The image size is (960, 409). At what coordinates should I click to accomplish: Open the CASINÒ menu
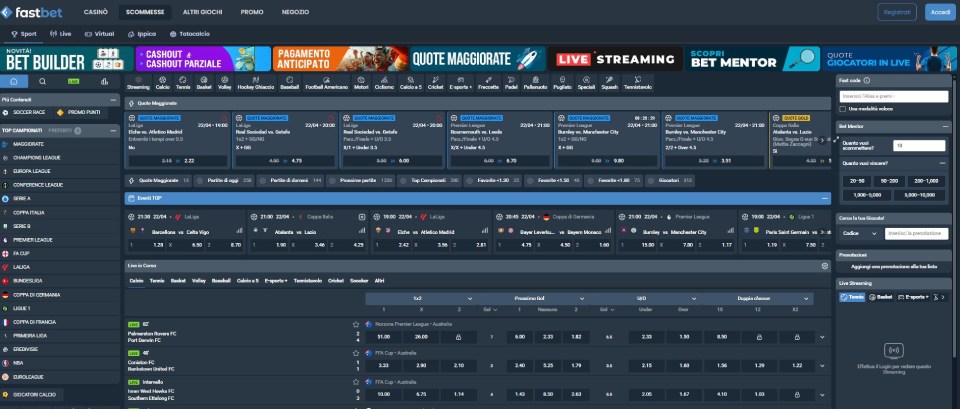coord(96,12)
